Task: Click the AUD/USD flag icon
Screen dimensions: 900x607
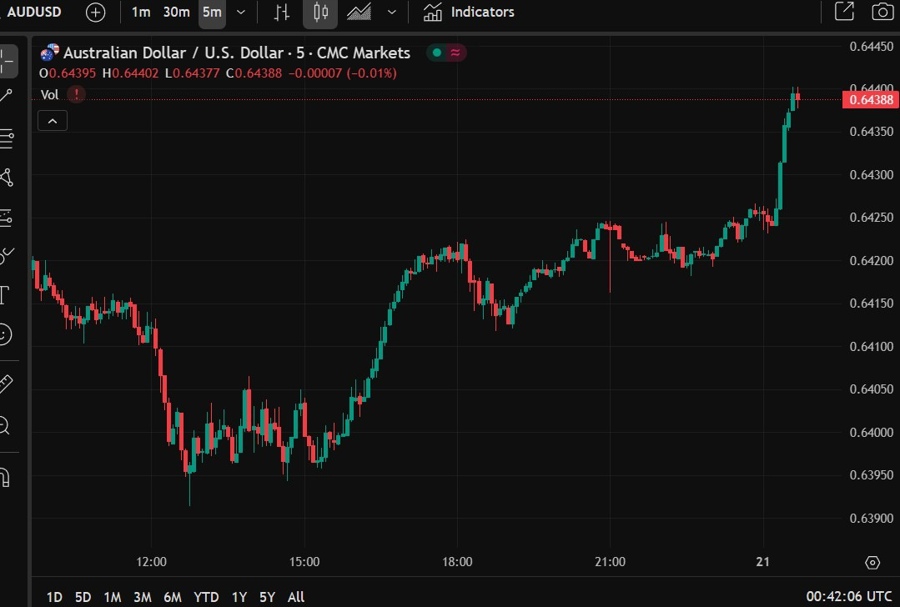Action: (49, 53)
